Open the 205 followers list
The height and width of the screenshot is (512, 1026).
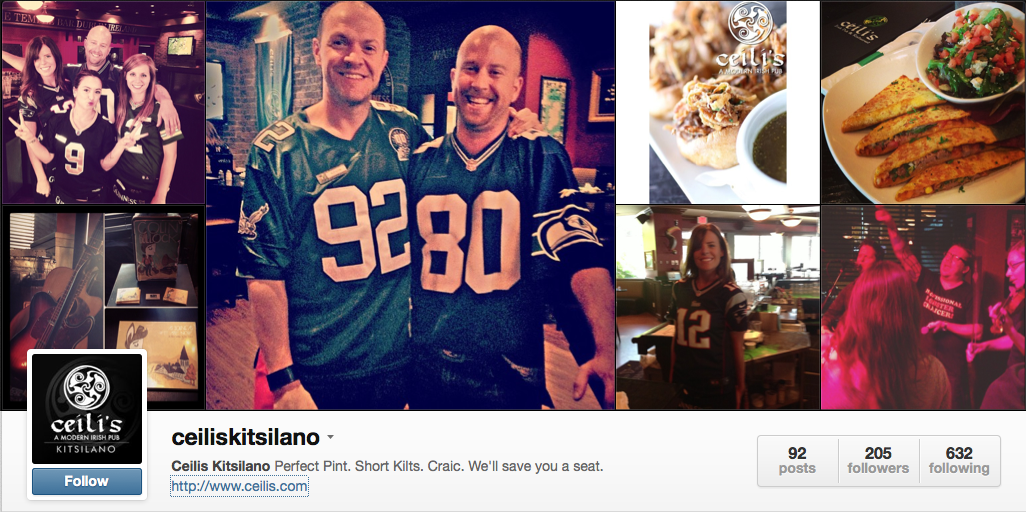click(878, 460)
